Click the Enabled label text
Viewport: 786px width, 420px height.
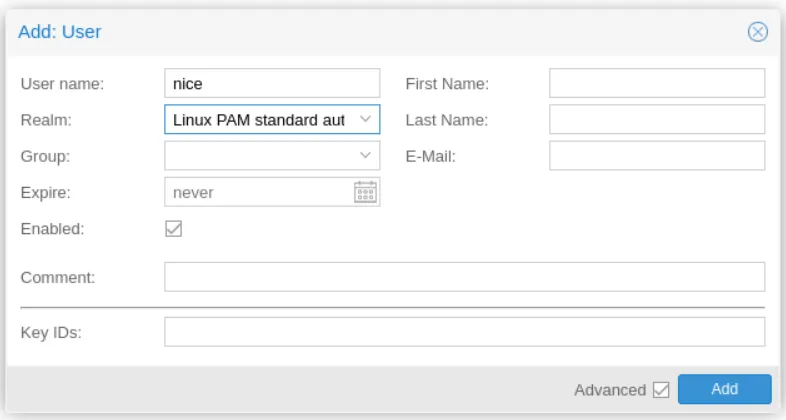coord(52,229)
